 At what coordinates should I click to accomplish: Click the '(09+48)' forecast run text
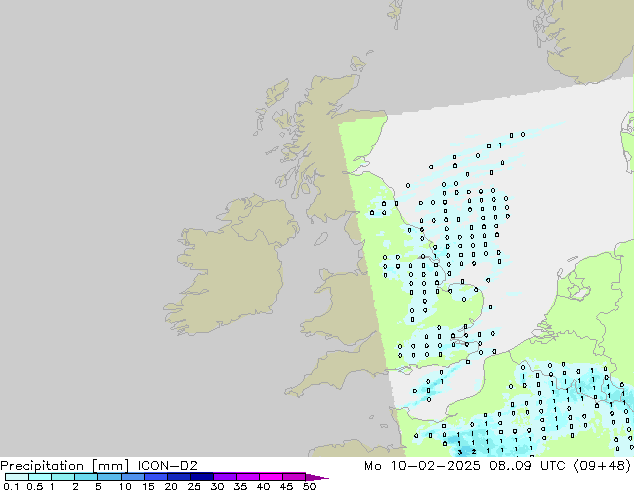click(x=602, y=466)
